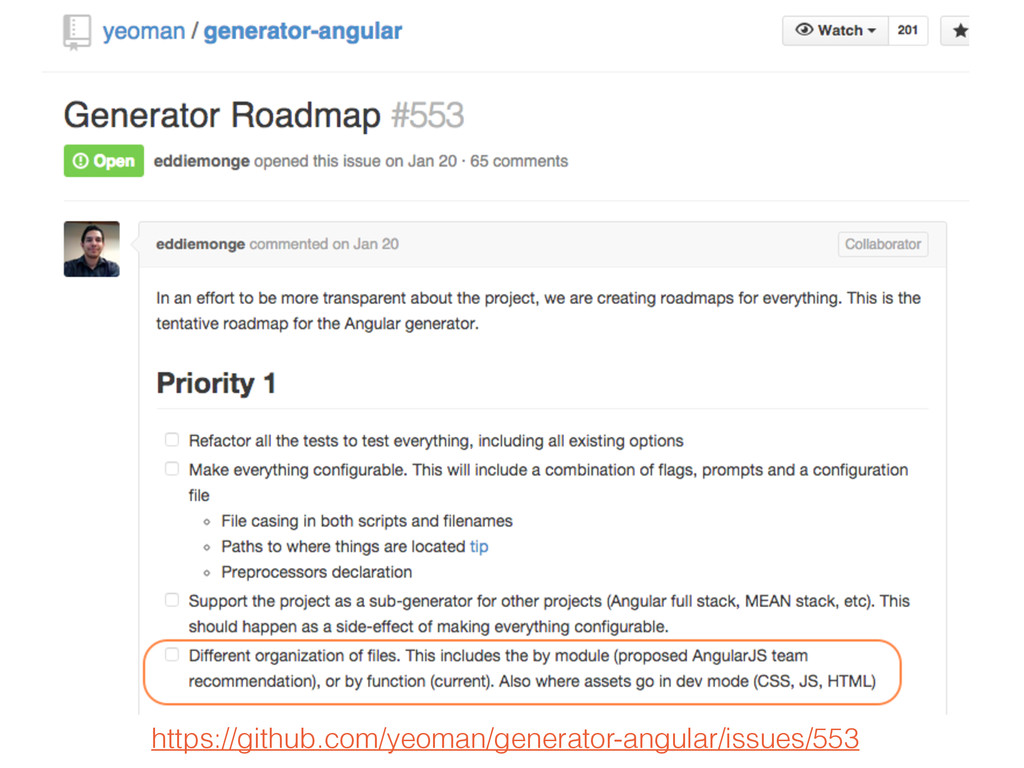
Task: Click the eye icon in Watch button
Action: click(804, 30)
